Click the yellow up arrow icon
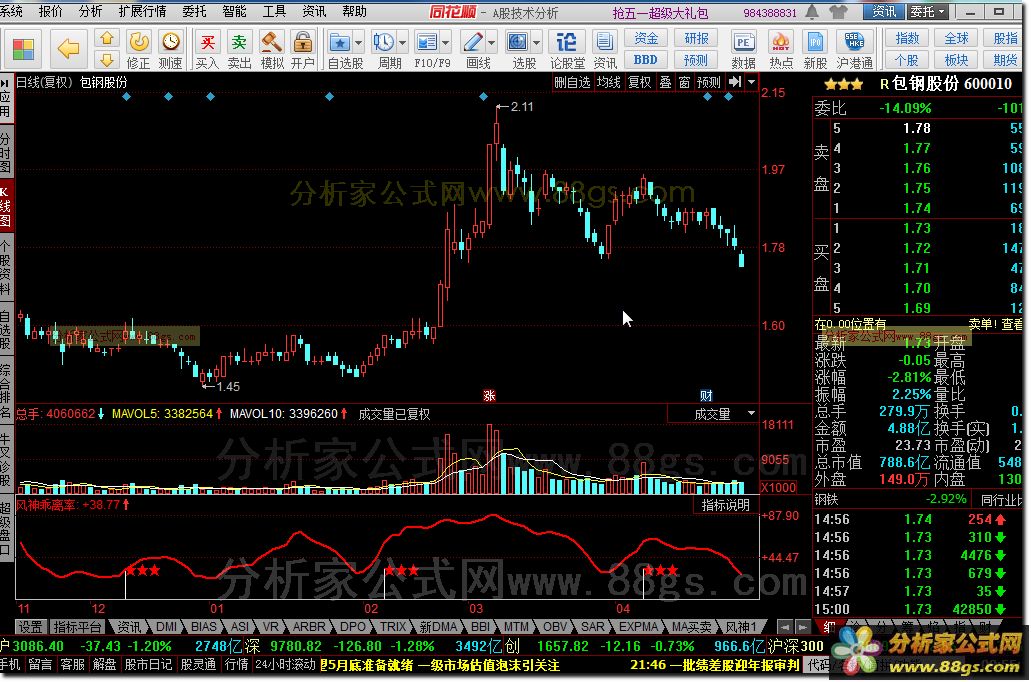This screenshot has width=1031, height=682. [x=107, y=39]
